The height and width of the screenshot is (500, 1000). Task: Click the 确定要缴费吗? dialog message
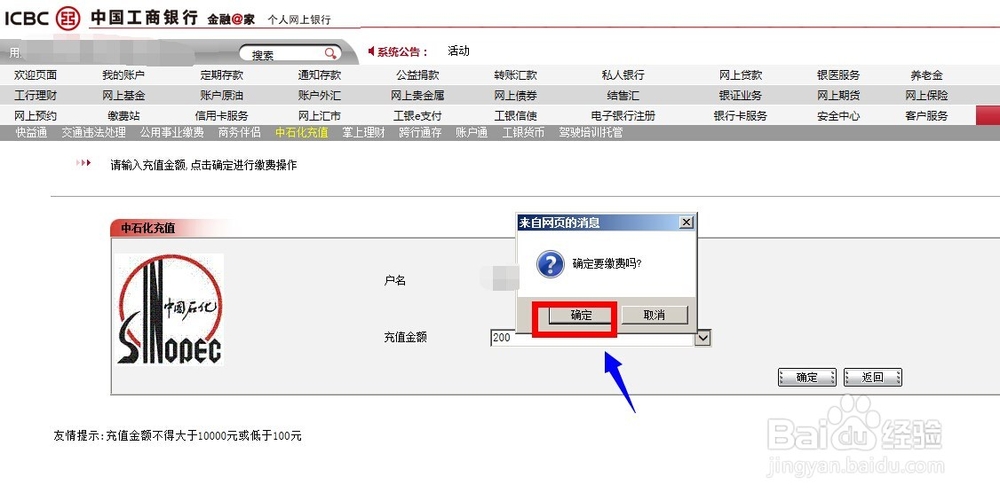tap(607, 263)
